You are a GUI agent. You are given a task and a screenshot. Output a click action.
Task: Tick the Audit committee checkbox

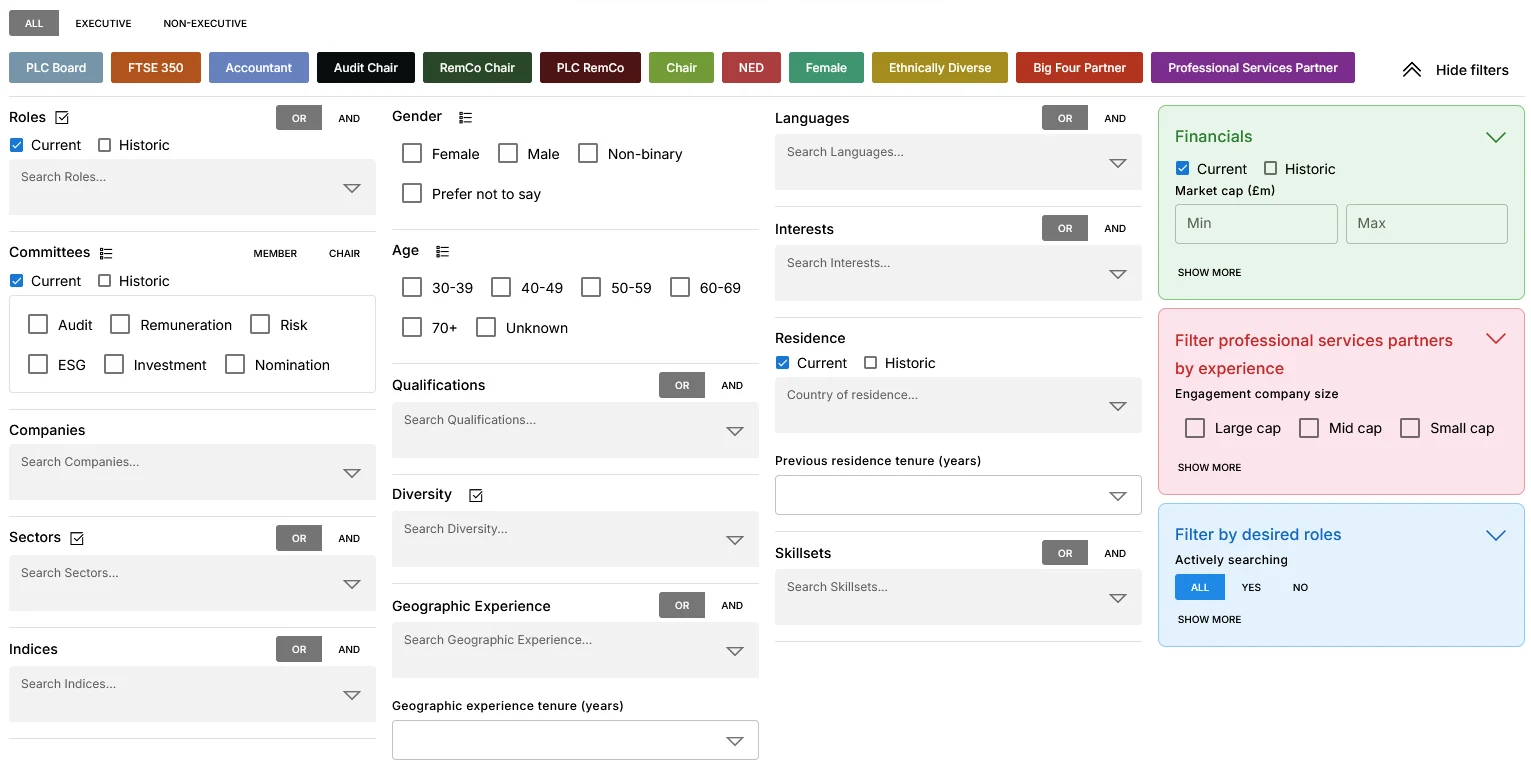pyautogui.click(x=38, y=324)
